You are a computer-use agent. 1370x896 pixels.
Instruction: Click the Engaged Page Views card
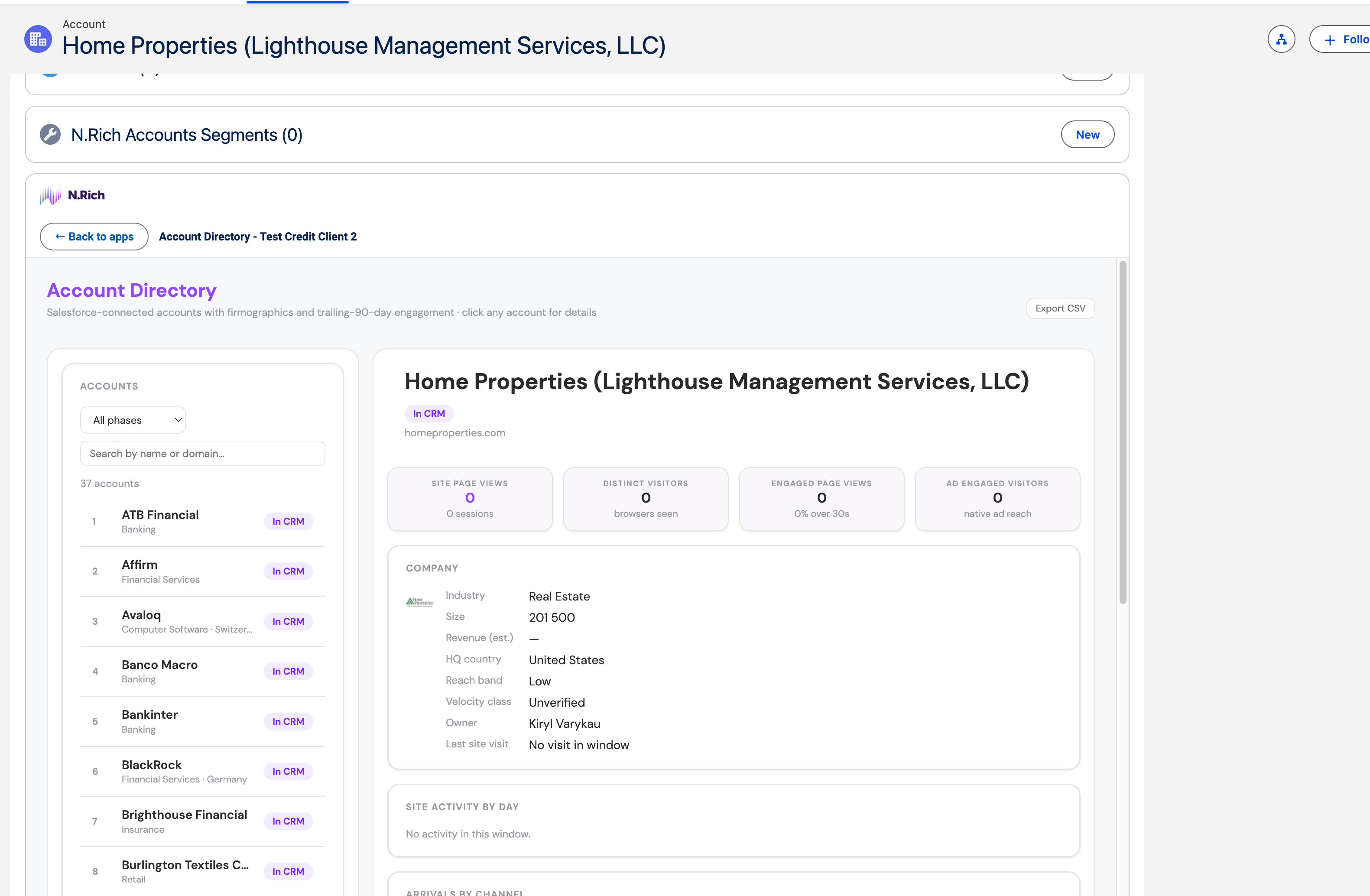[x=821, y=499]
